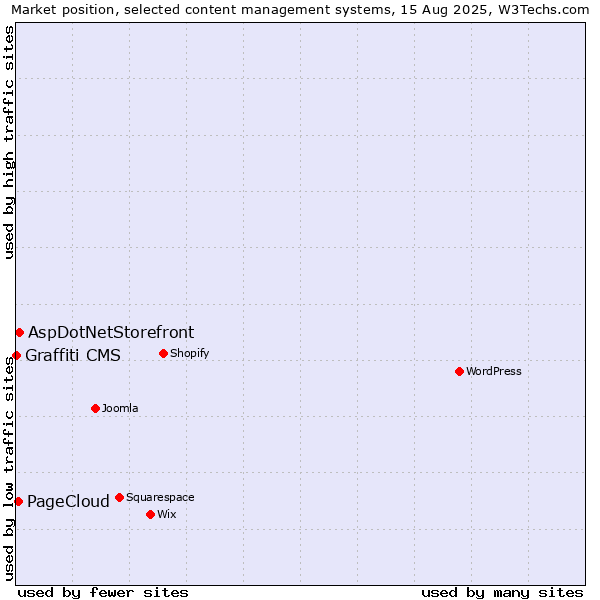Image resolution: width=600 pixels, height=600 pixels.
Task: Select the WordPress red marker
Action: 460,372
